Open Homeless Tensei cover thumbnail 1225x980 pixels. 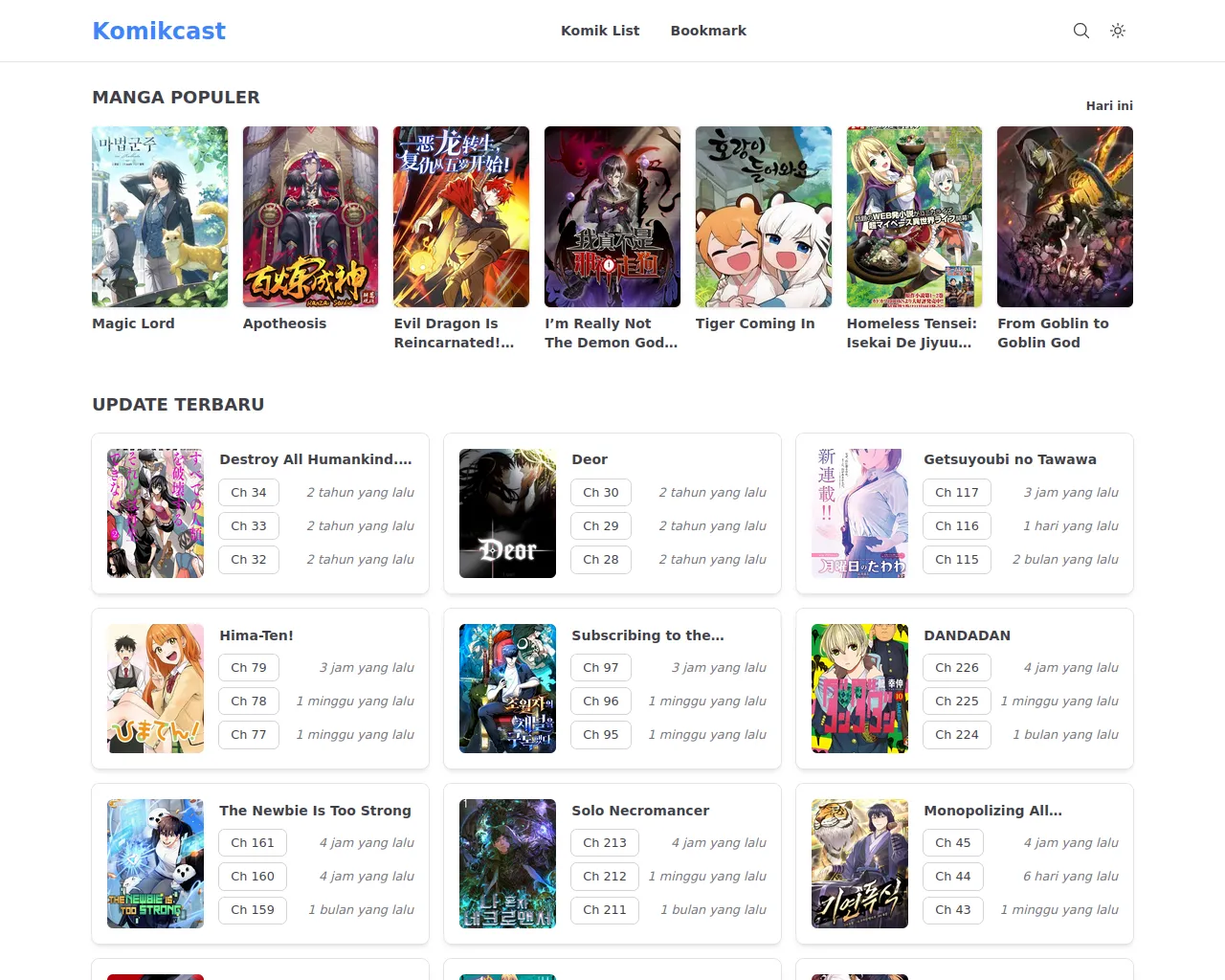[915, 216]
